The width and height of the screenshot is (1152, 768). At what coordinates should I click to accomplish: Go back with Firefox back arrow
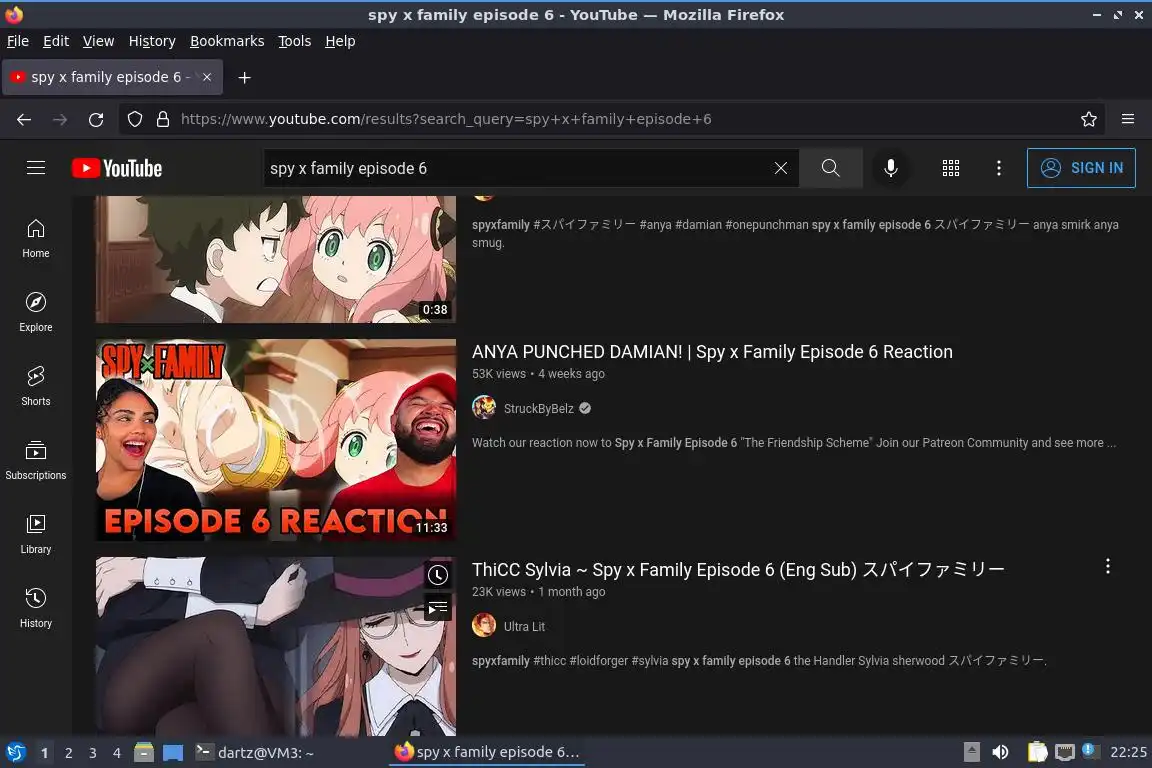coord(24,119)
